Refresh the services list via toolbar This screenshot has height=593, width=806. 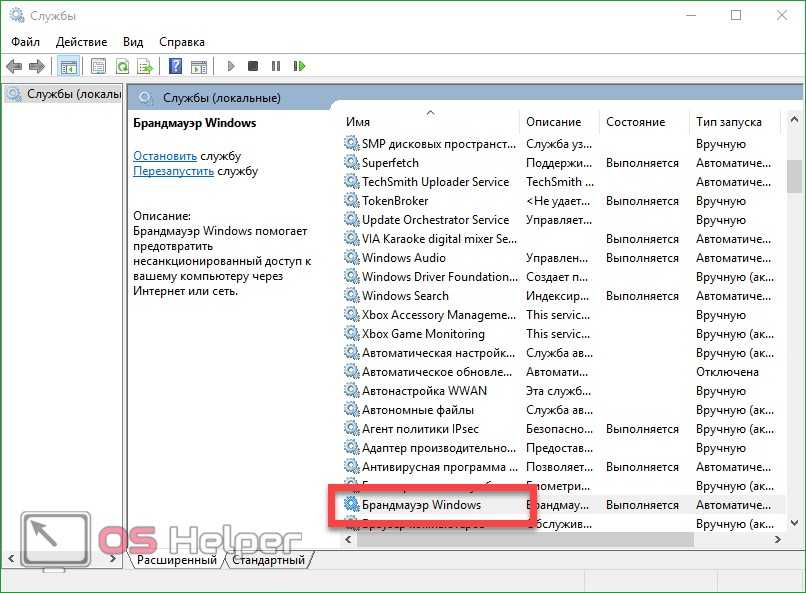122,67
